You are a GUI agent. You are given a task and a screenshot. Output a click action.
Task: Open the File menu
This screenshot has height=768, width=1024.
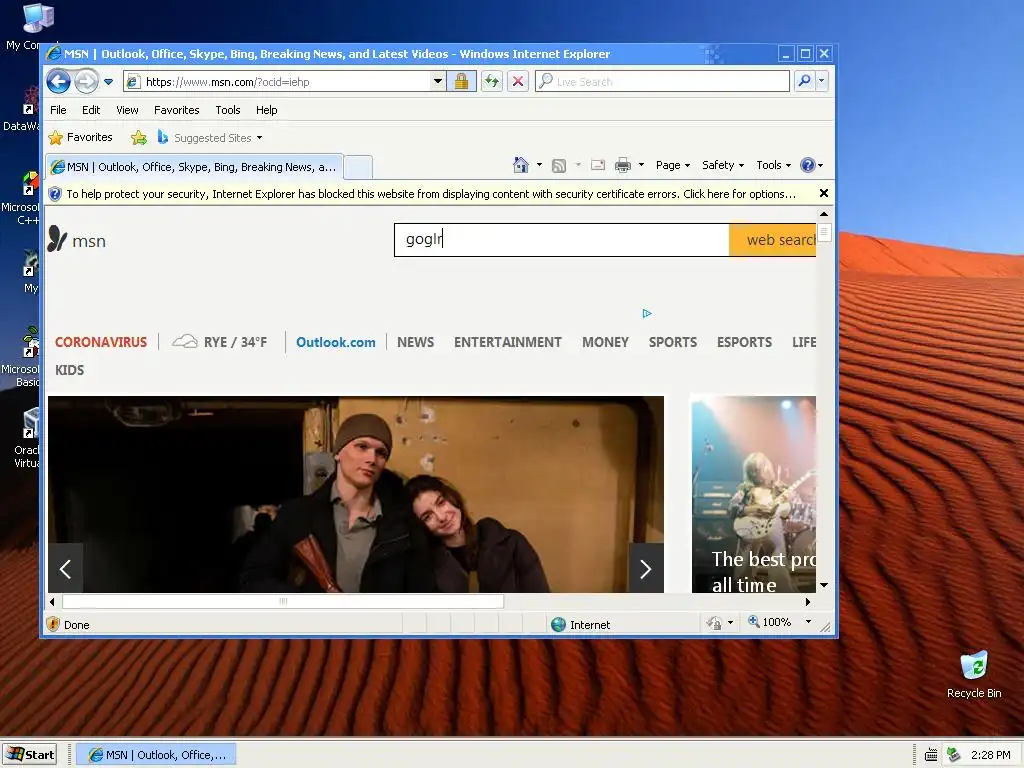[x=58, y=110]
